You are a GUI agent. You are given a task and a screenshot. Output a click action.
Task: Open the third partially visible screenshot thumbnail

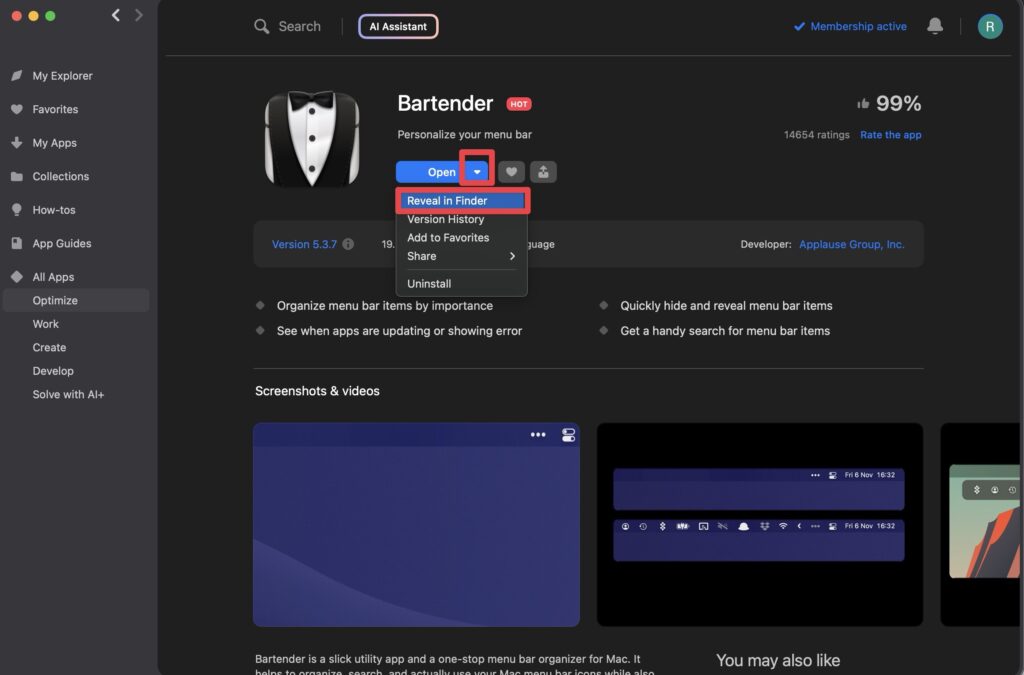(982, 524)
